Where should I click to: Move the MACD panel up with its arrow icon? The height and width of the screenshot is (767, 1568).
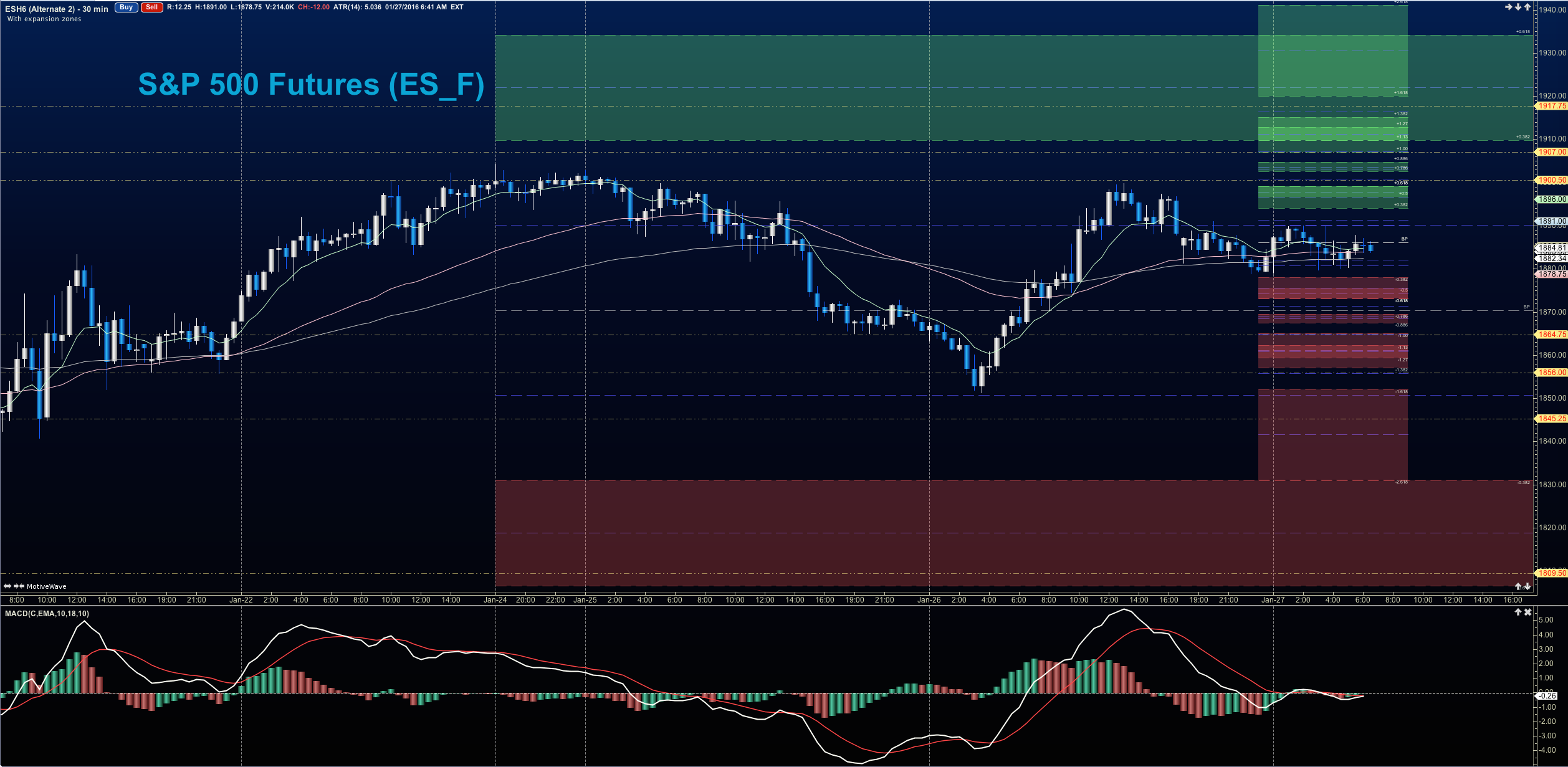tap(1518, 612)
